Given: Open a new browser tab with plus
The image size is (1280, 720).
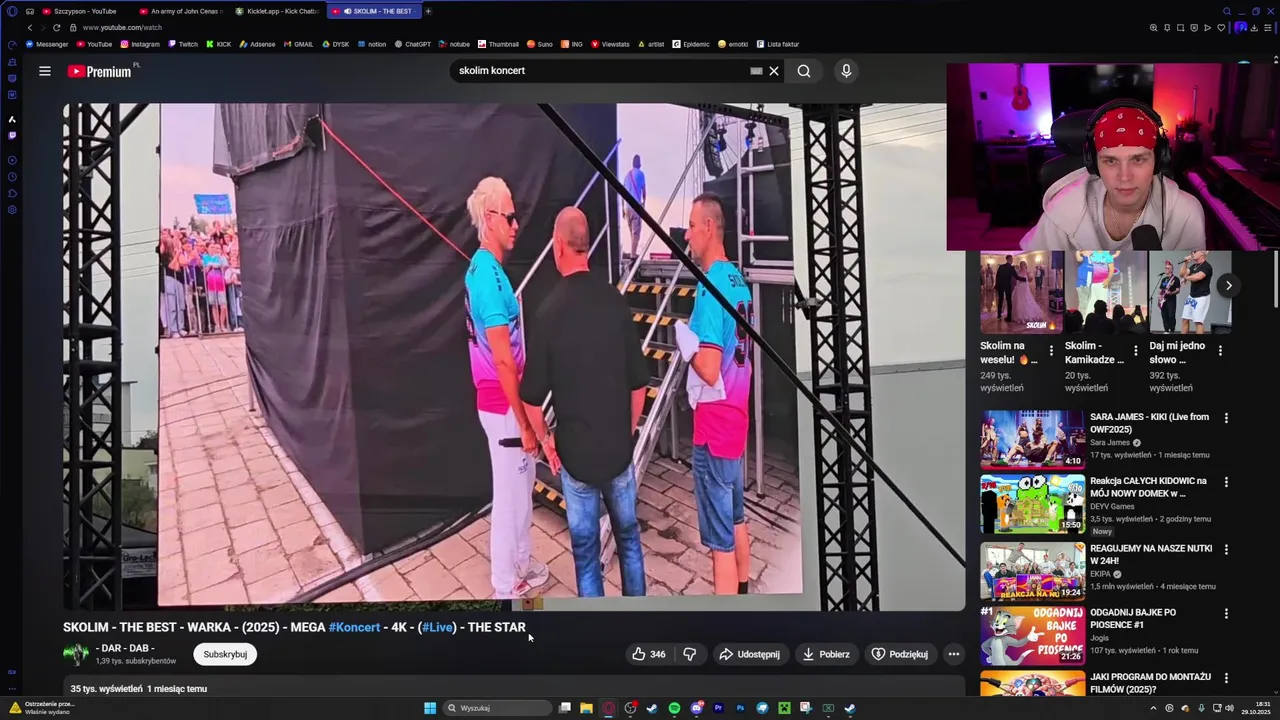Looking at the screenshot, I should tap(428, 11).
